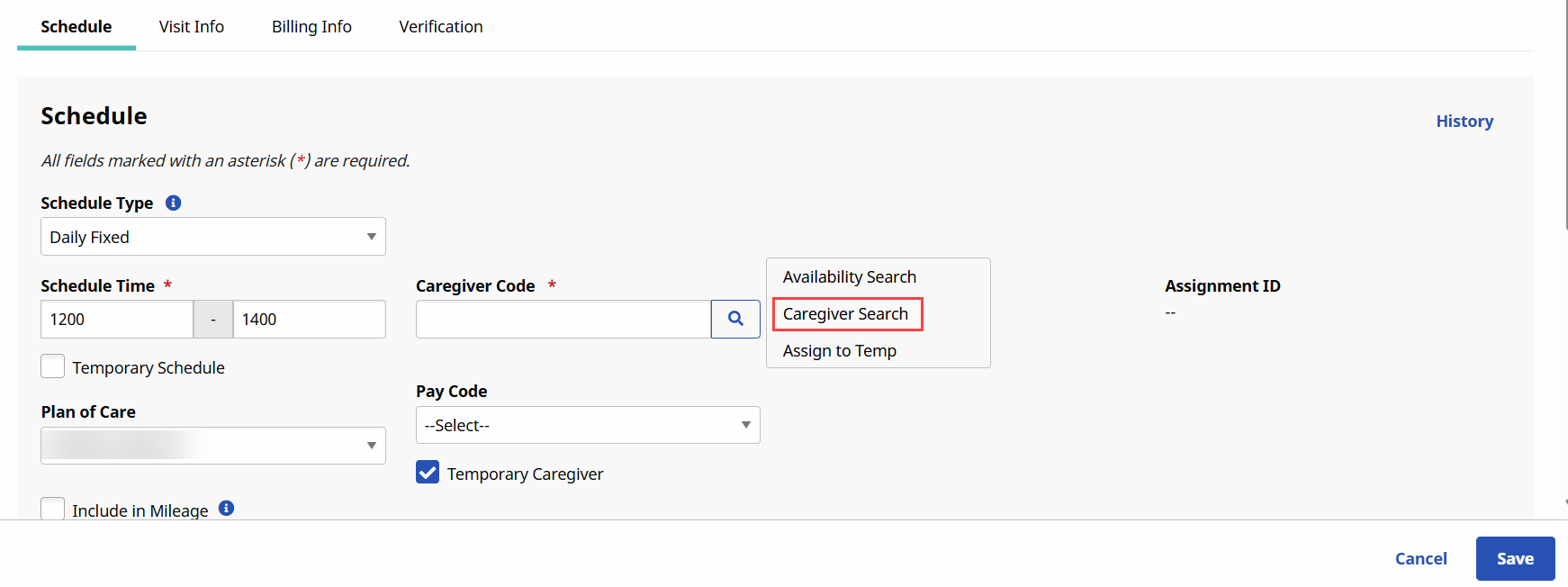Open the Plan of Care dropdown
Screen dimensions: 1568x587
(212, 446)
